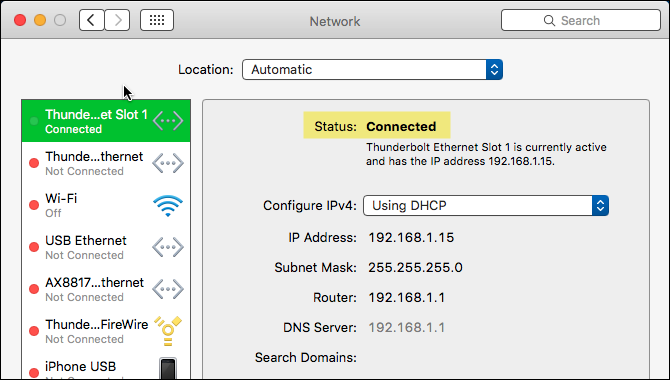The image size is (670, 380).
Task: Click the red status dot next to Wi-Fi
Action: [x=34, y=205]
